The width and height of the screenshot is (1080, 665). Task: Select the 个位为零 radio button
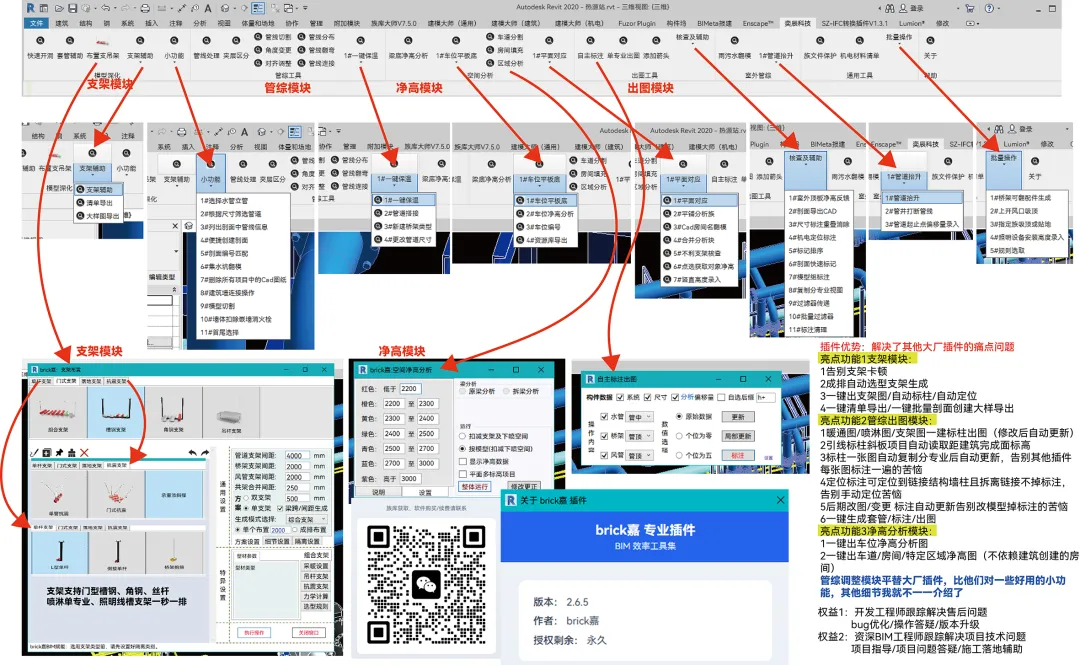pos(679,436)
